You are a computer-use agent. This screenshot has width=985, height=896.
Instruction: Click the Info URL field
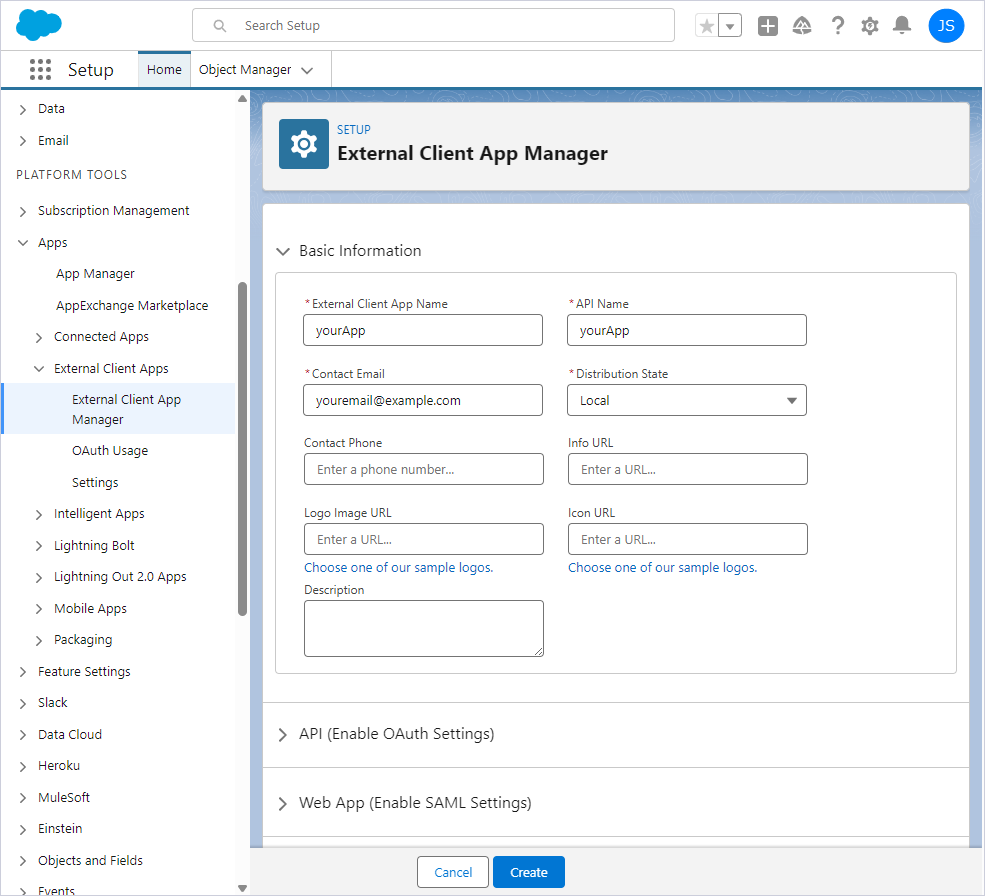click(687, 469)
